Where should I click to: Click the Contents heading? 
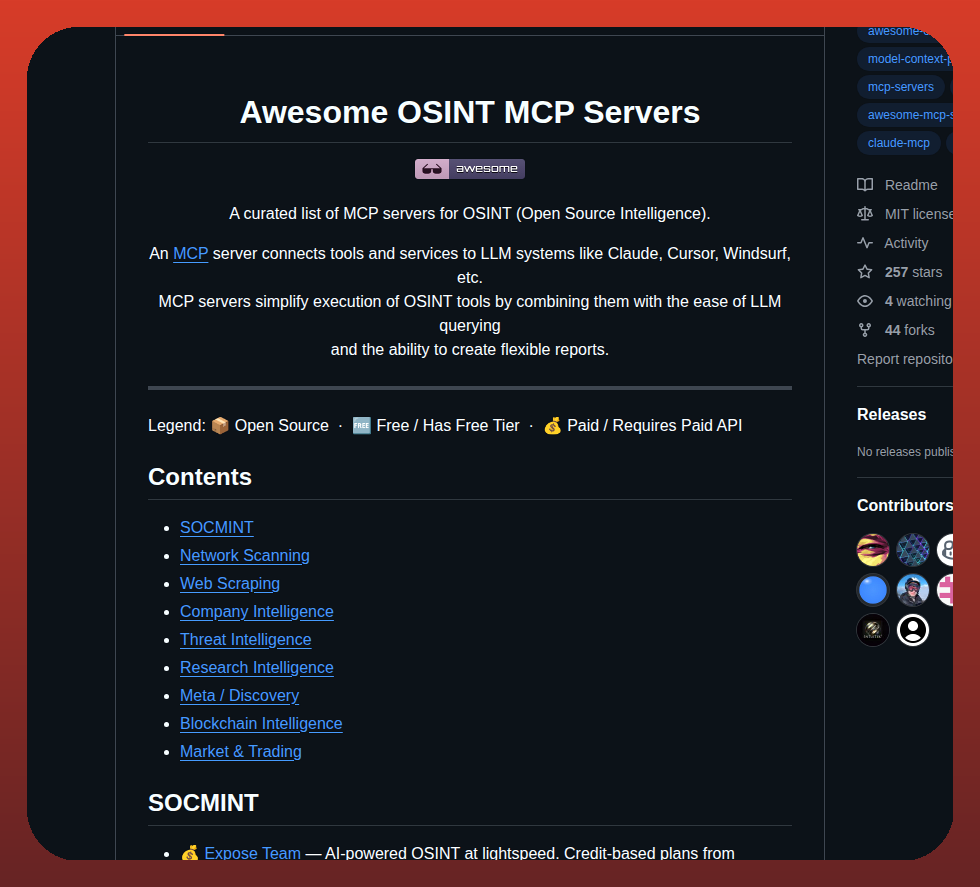pos(199,477)
